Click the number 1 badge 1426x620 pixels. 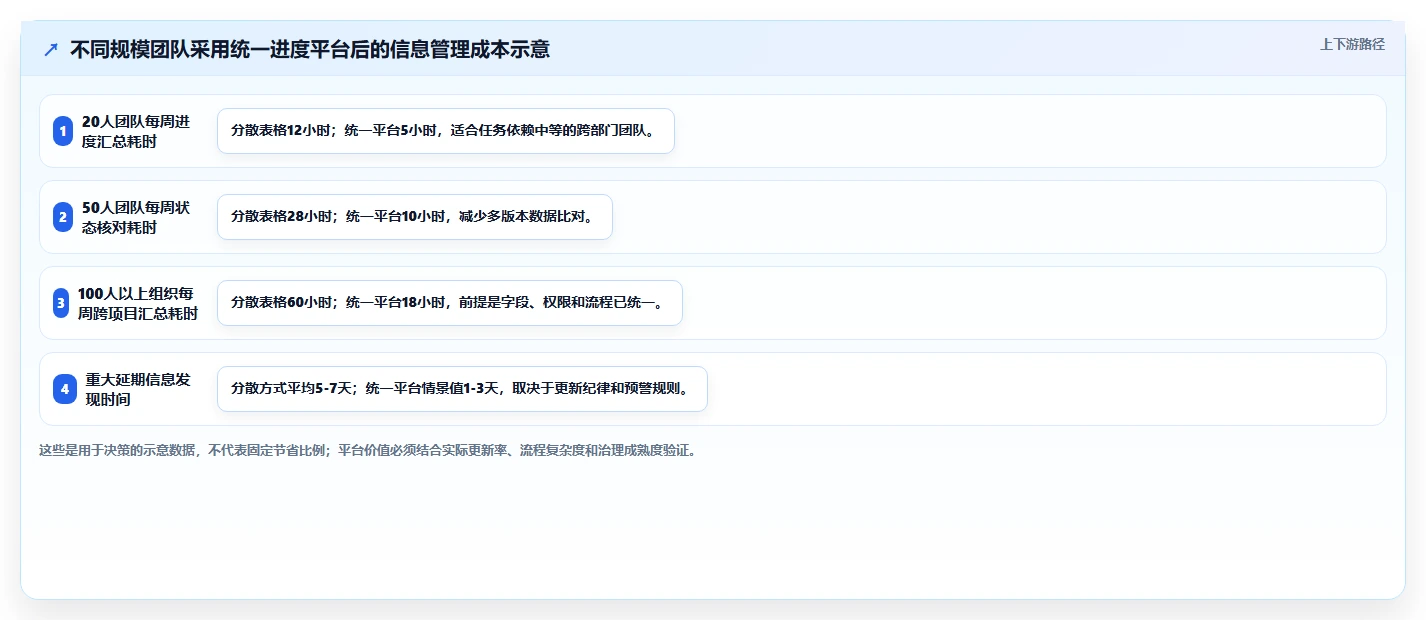(63, 131)
